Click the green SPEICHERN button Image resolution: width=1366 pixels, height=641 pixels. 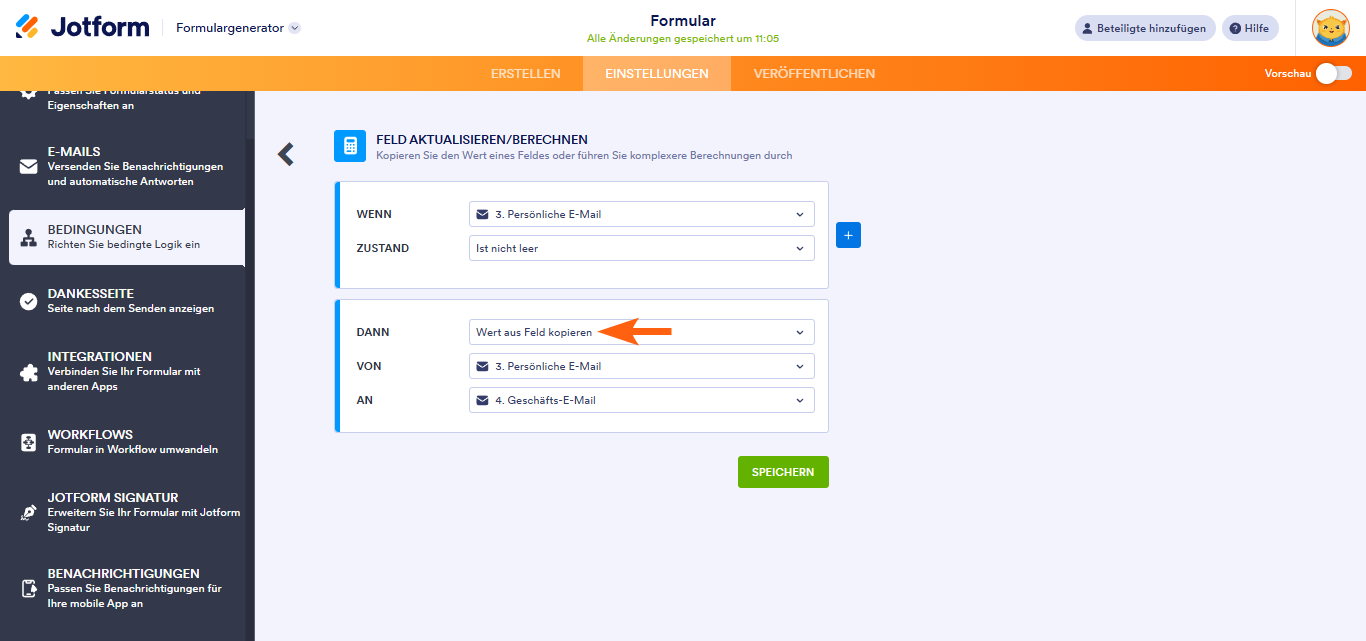[x=783, y=472]
